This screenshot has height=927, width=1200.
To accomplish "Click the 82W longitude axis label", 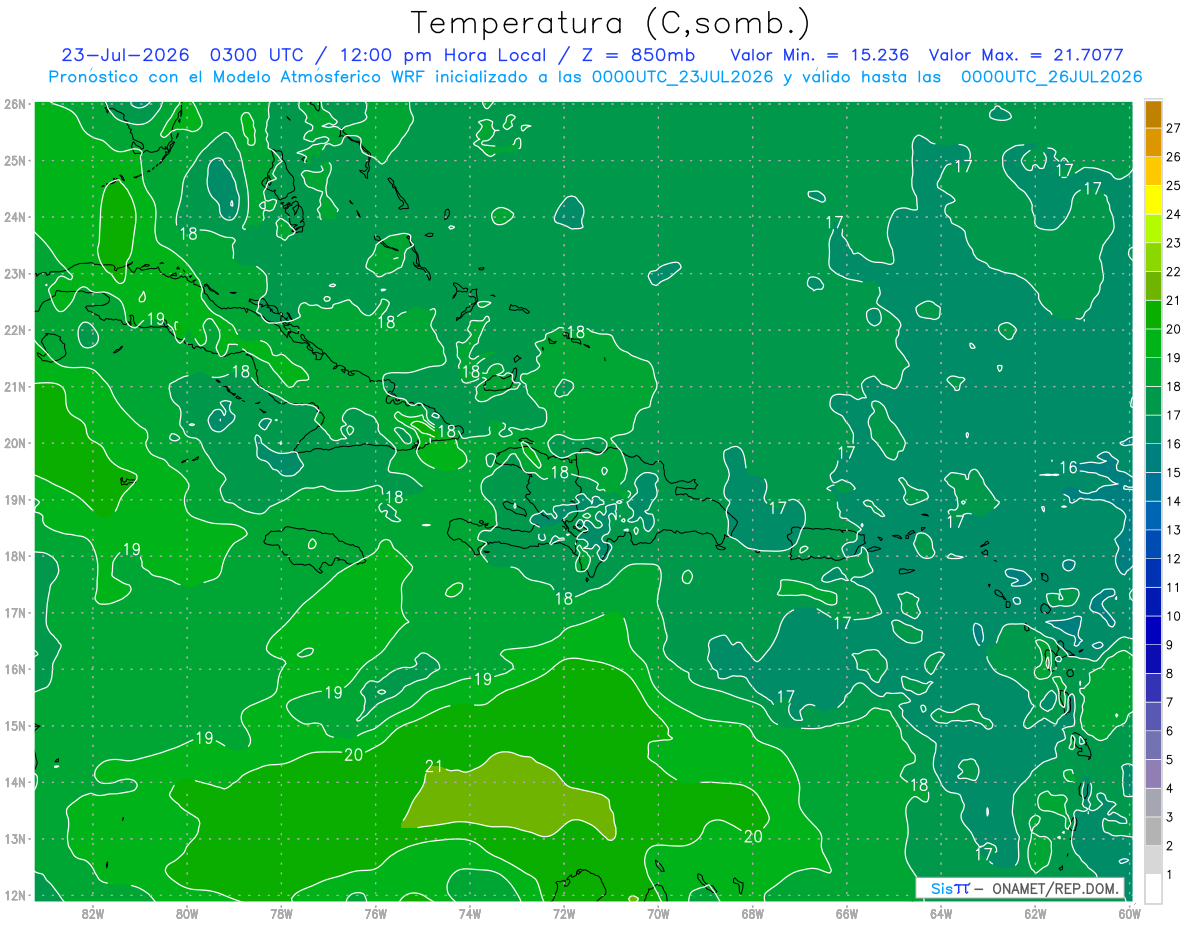I will click(93, 912).
